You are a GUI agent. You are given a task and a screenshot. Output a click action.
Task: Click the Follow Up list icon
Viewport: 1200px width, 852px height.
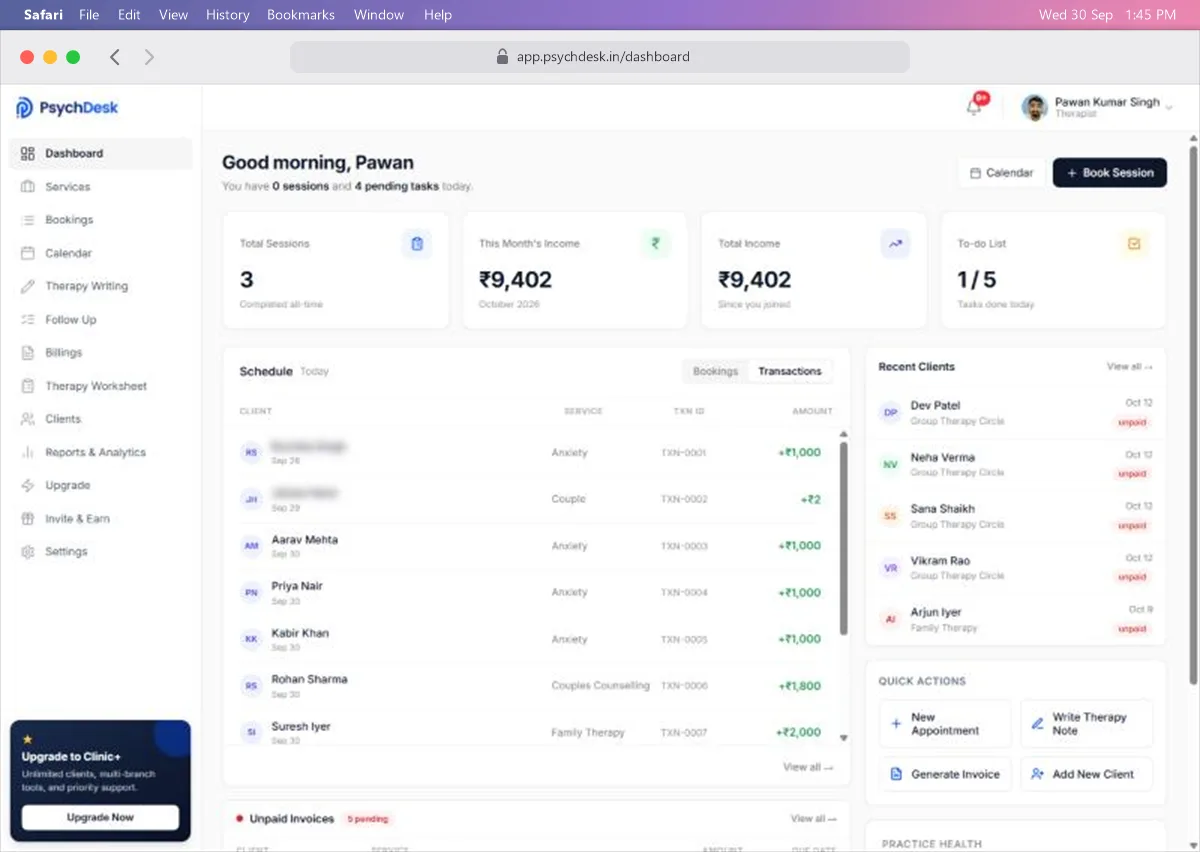27,320
